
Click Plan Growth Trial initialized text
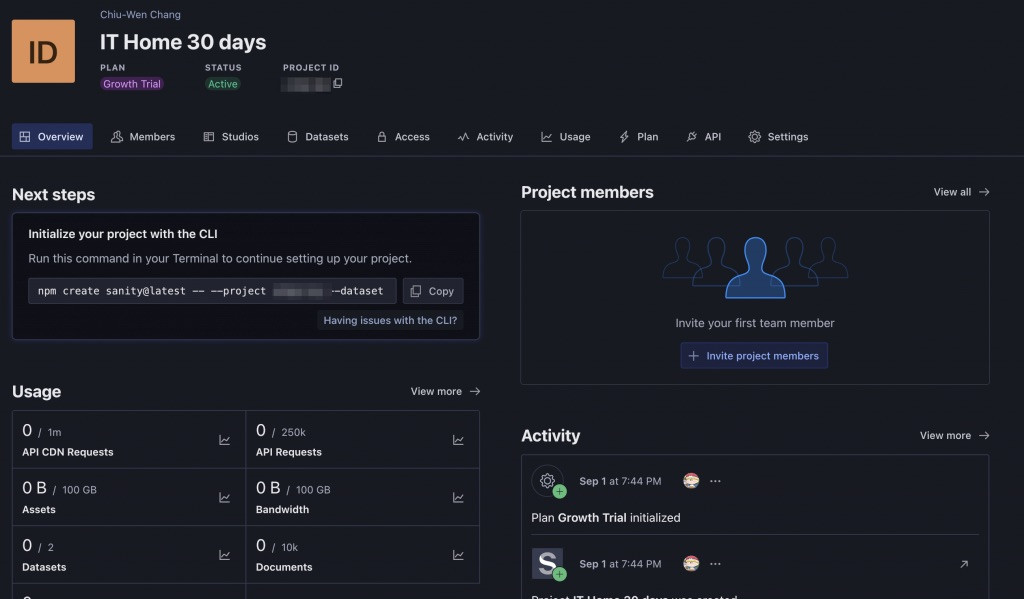[x=605, y=517]
